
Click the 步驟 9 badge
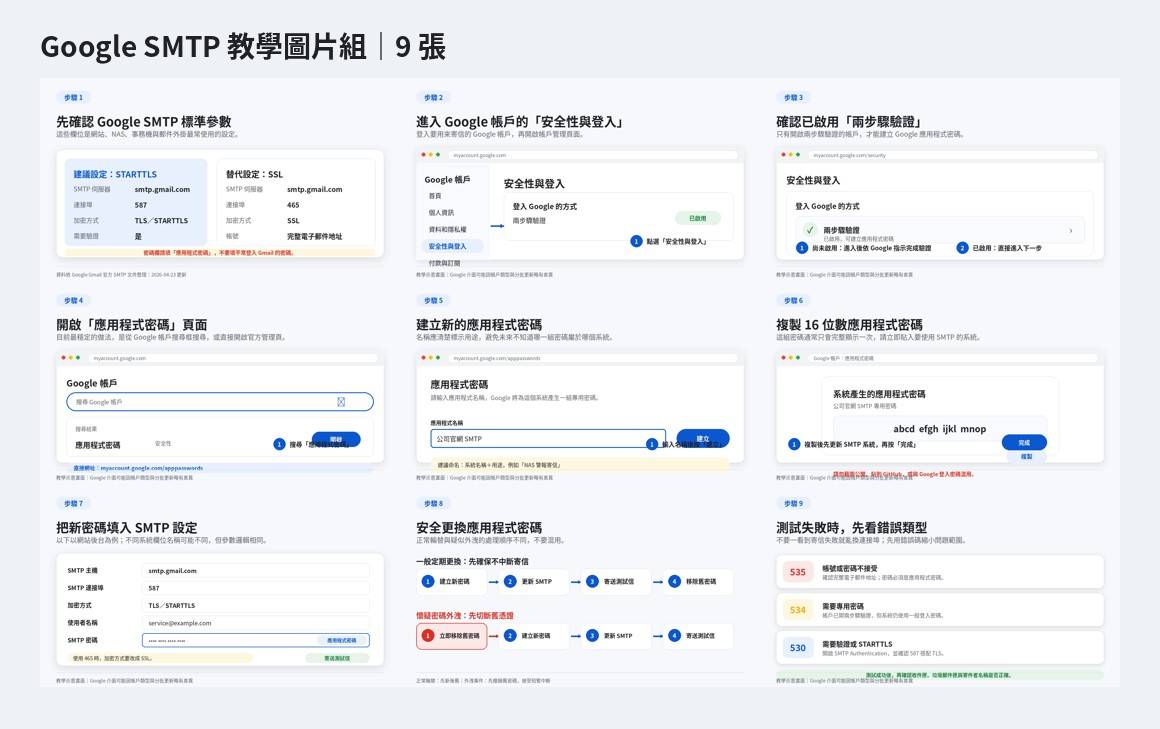click(x=793, y=503)
